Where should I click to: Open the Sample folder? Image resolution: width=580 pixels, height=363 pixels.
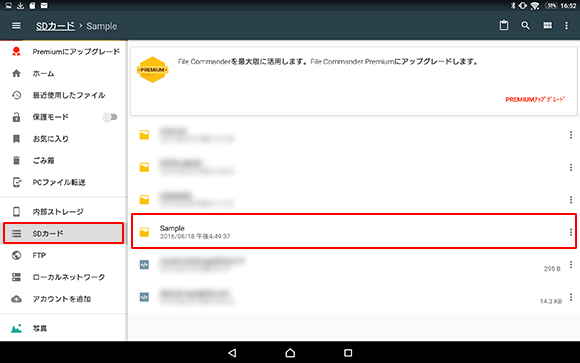354,232
